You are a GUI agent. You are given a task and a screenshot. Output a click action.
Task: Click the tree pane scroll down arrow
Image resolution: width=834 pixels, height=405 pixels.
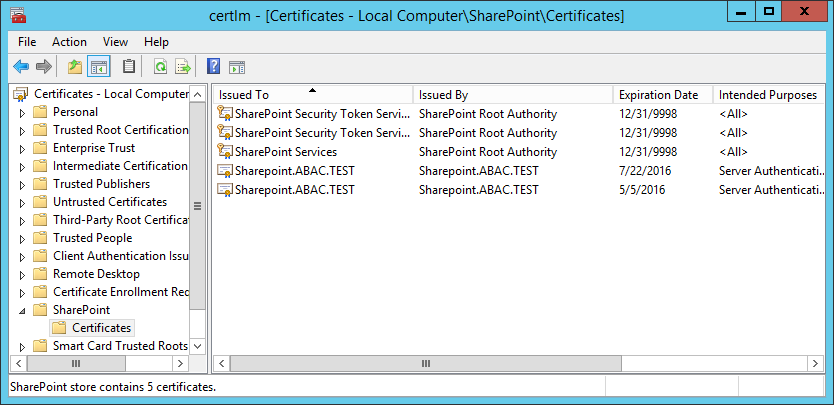(x=197, y=346)
